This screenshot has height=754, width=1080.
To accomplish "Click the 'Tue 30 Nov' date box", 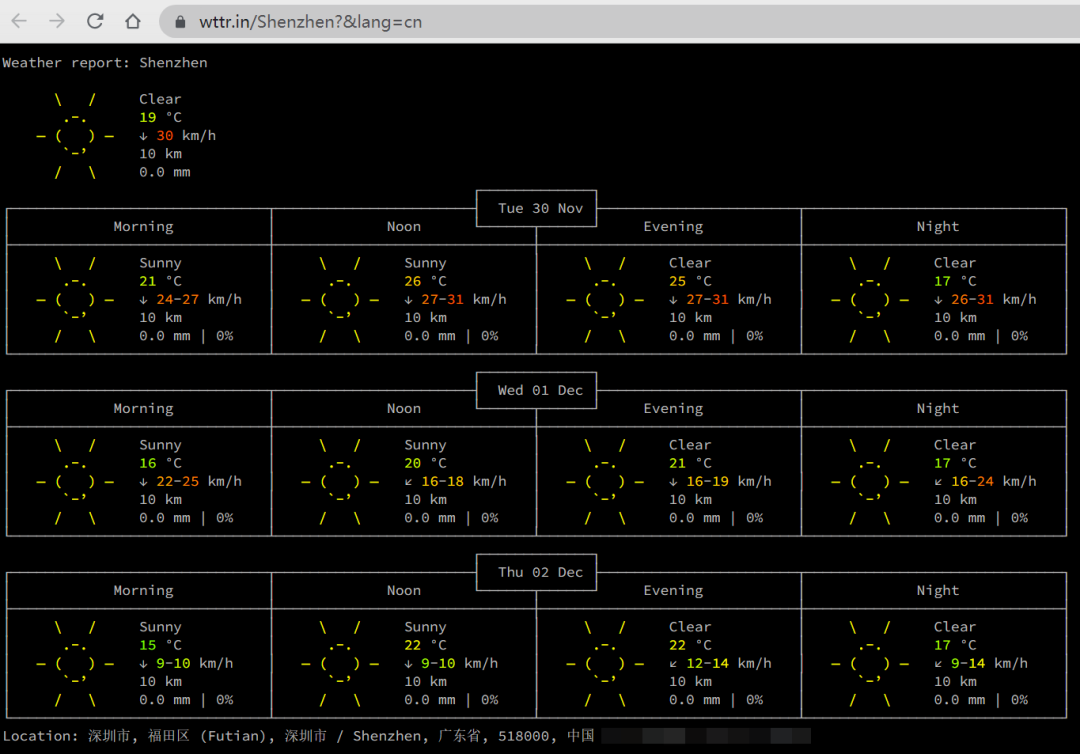I will click(x=537, y=208).
